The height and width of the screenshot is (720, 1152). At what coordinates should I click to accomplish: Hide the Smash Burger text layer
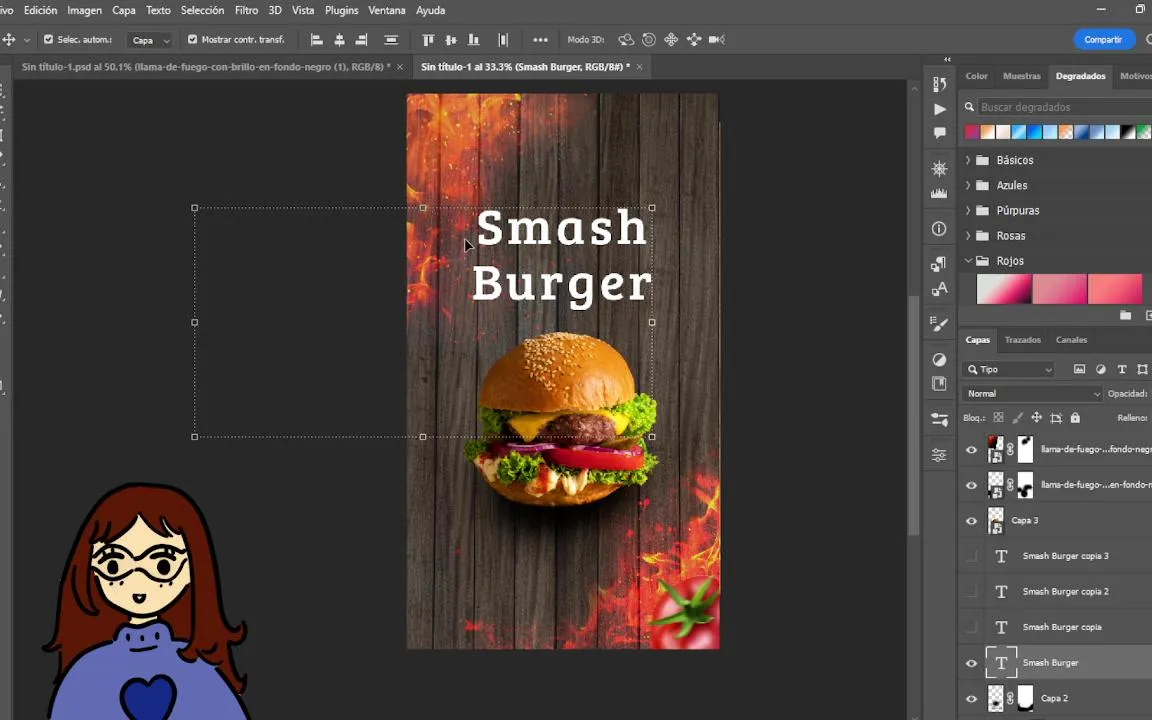(971, 663)
